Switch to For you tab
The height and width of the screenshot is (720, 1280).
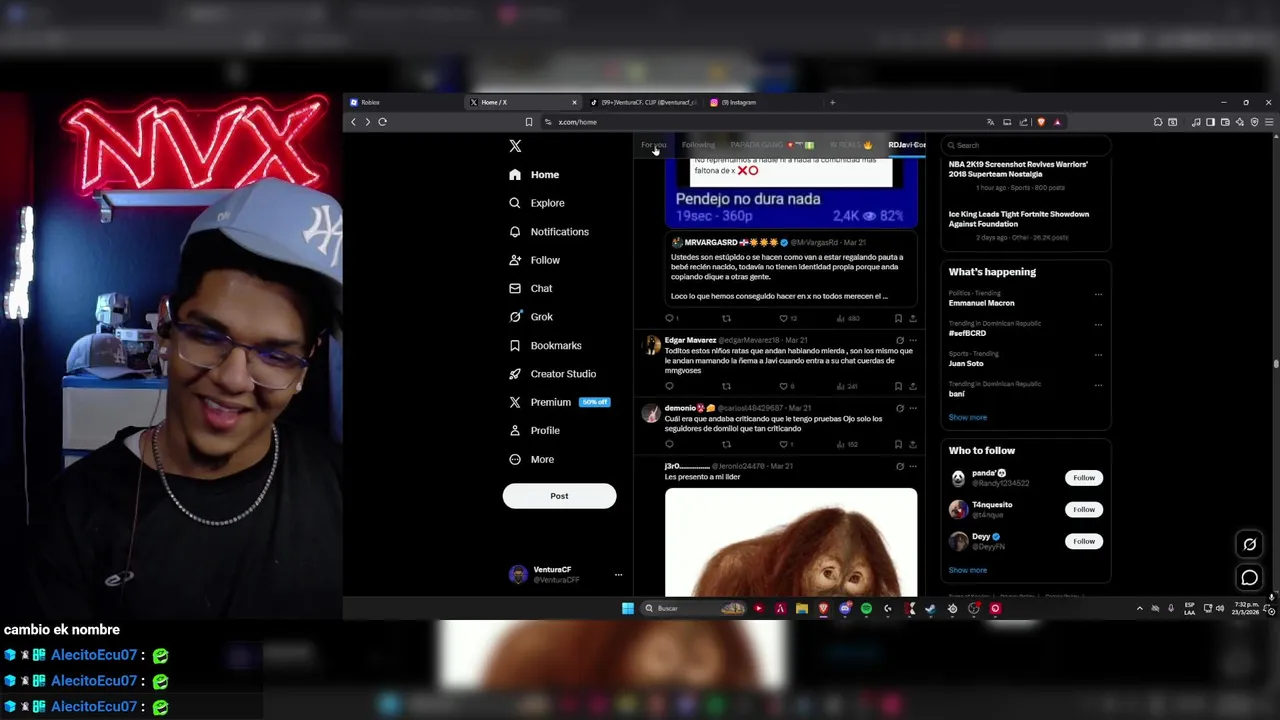(654, 145)
